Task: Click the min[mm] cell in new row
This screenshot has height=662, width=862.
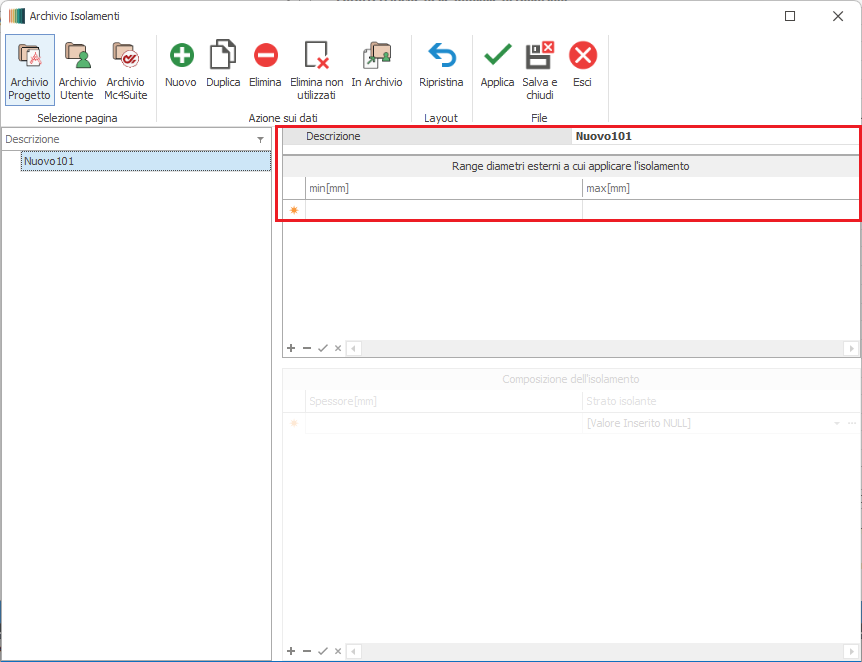Action: 443,210
